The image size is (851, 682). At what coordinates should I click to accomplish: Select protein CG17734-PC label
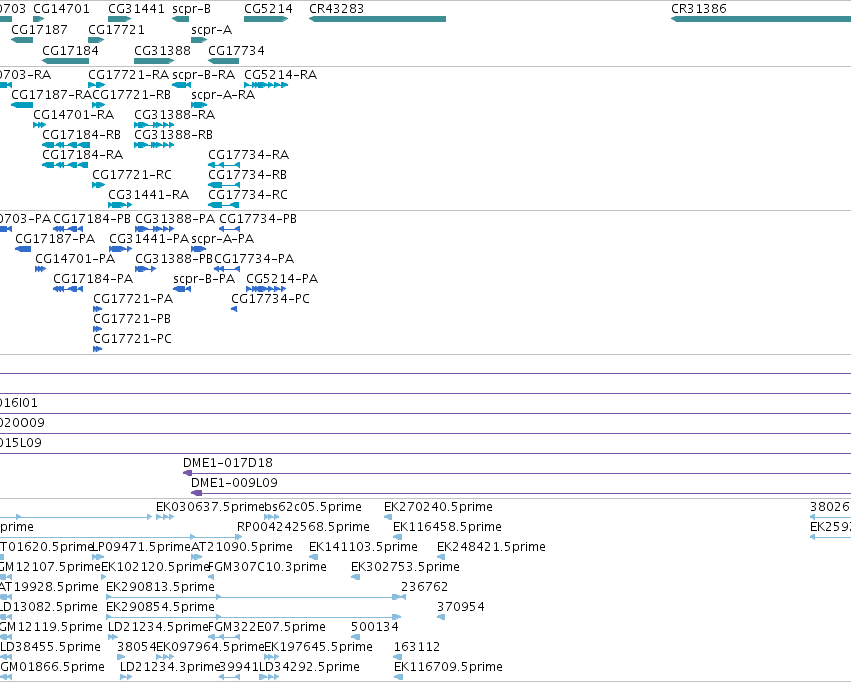click(270, 299)
